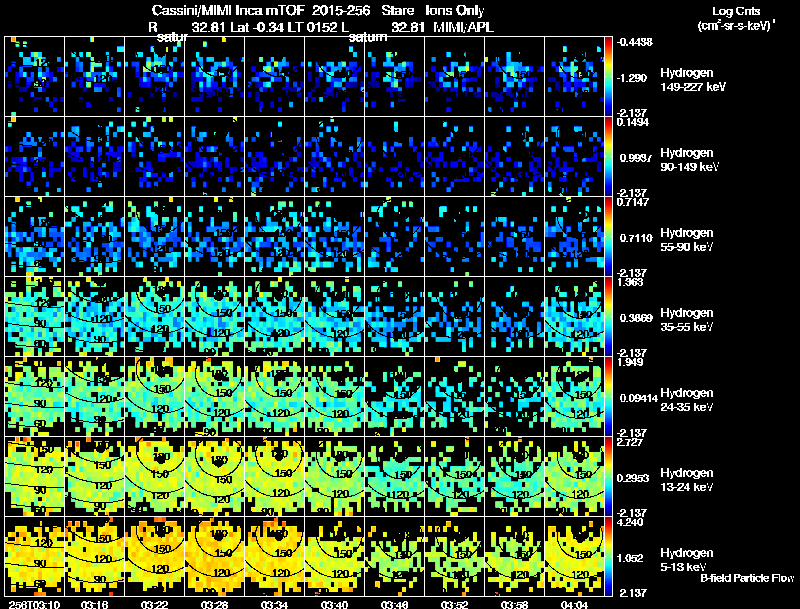Image resolution: width=800 pixels, height=609 pixels.
Task: Click the '03:58' time axis label
Action: tap(514, 604)
